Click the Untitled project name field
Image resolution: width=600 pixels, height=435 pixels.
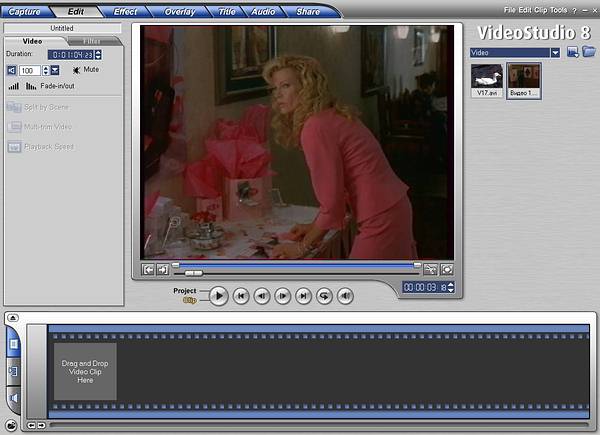pyautogui.click(x=62, y=28)
